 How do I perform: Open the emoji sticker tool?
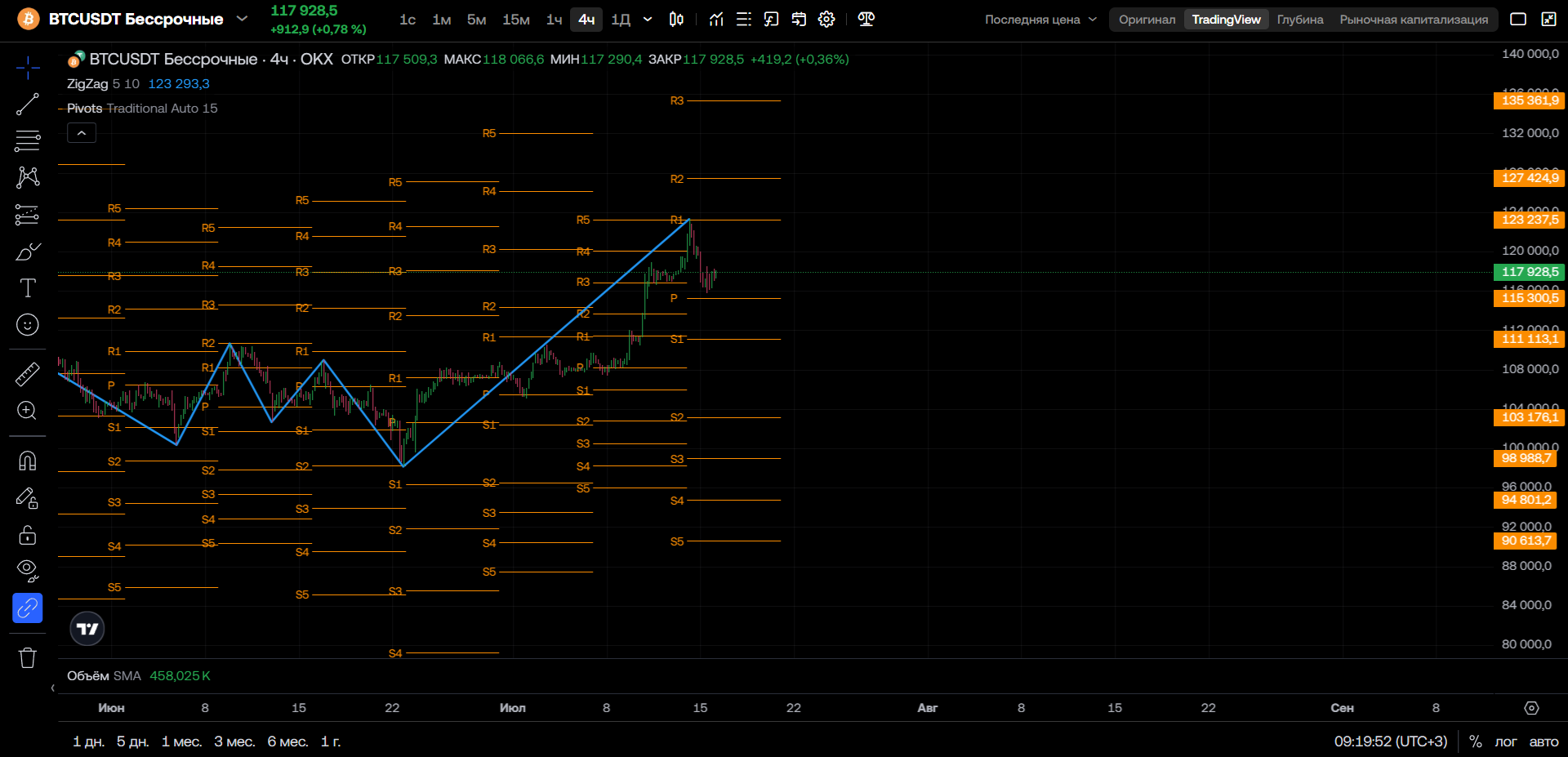(x=28, y=325)
